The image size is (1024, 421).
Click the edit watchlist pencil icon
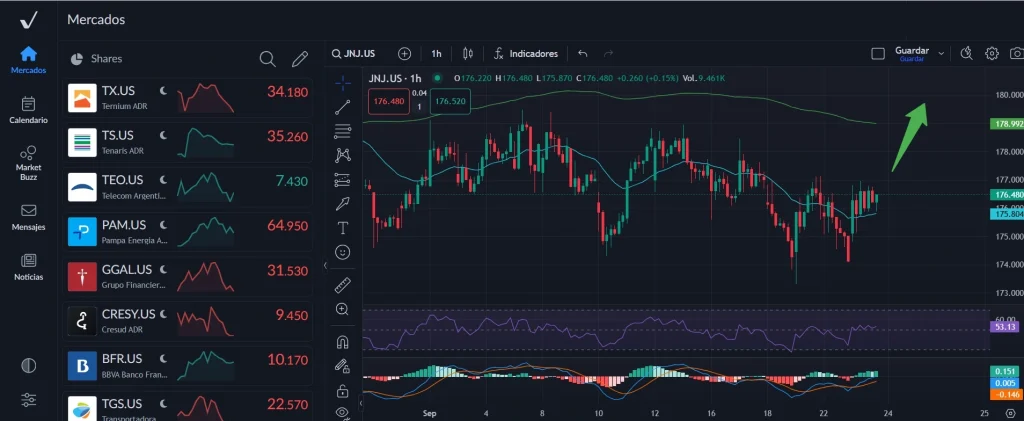[299, 59]
